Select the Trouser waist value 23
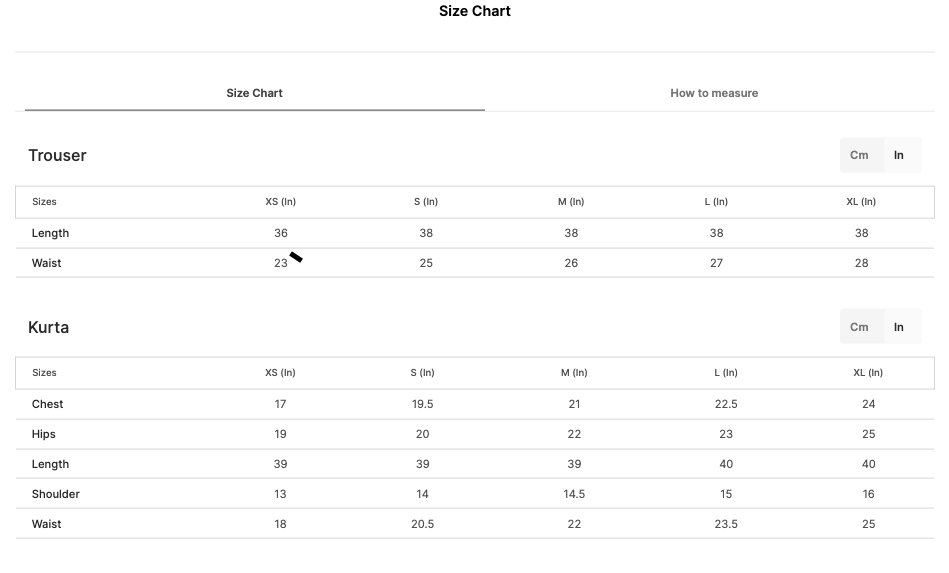Screen dimensions: 949x573 click(280, 263)
